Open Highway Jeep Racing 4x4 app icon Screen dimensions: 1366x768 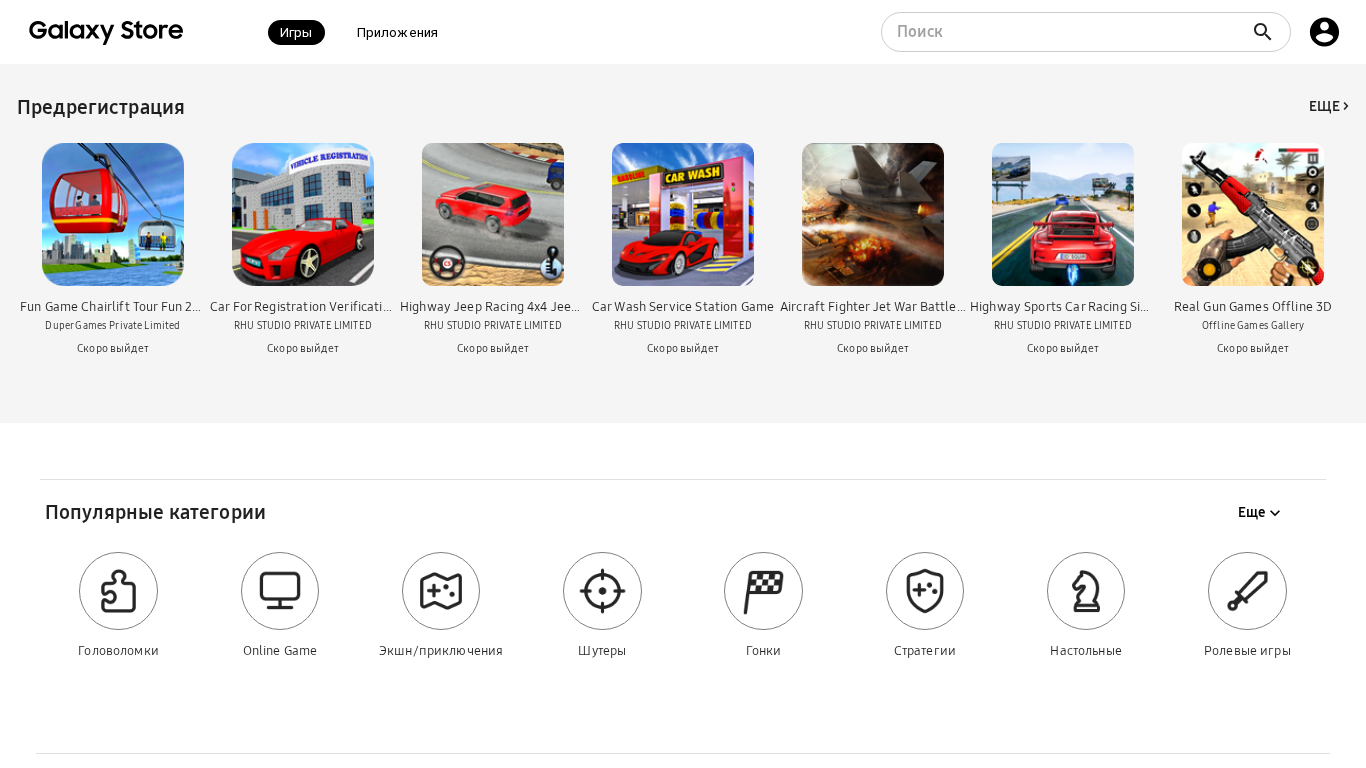coord(493,214)
